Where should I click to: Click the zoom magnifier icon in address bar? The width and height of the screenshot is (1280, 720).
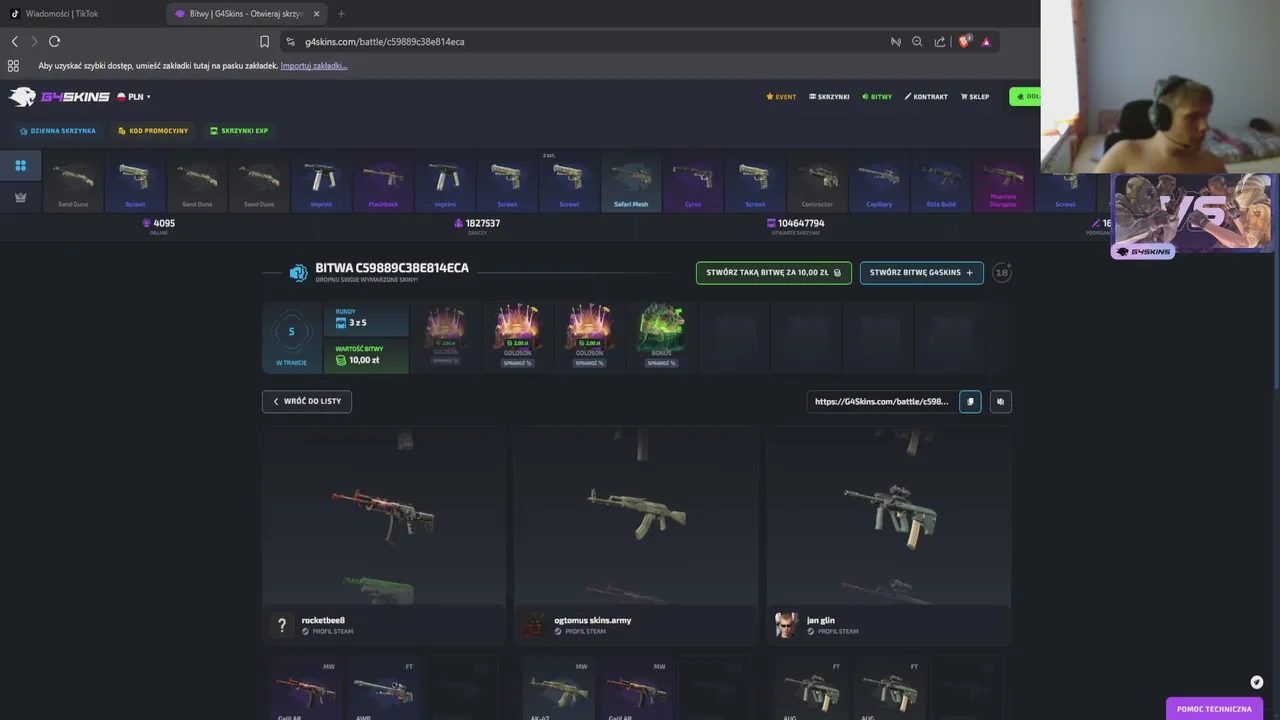click(917, 42)
